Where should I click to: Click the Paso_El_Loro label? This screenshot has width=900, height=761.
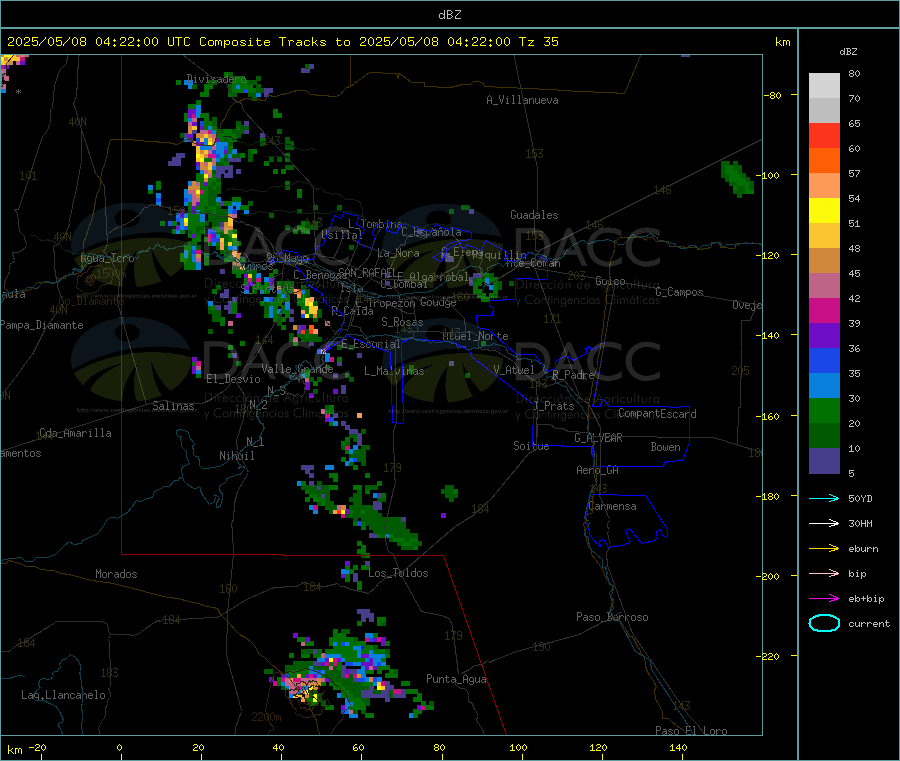pos(691,731)
